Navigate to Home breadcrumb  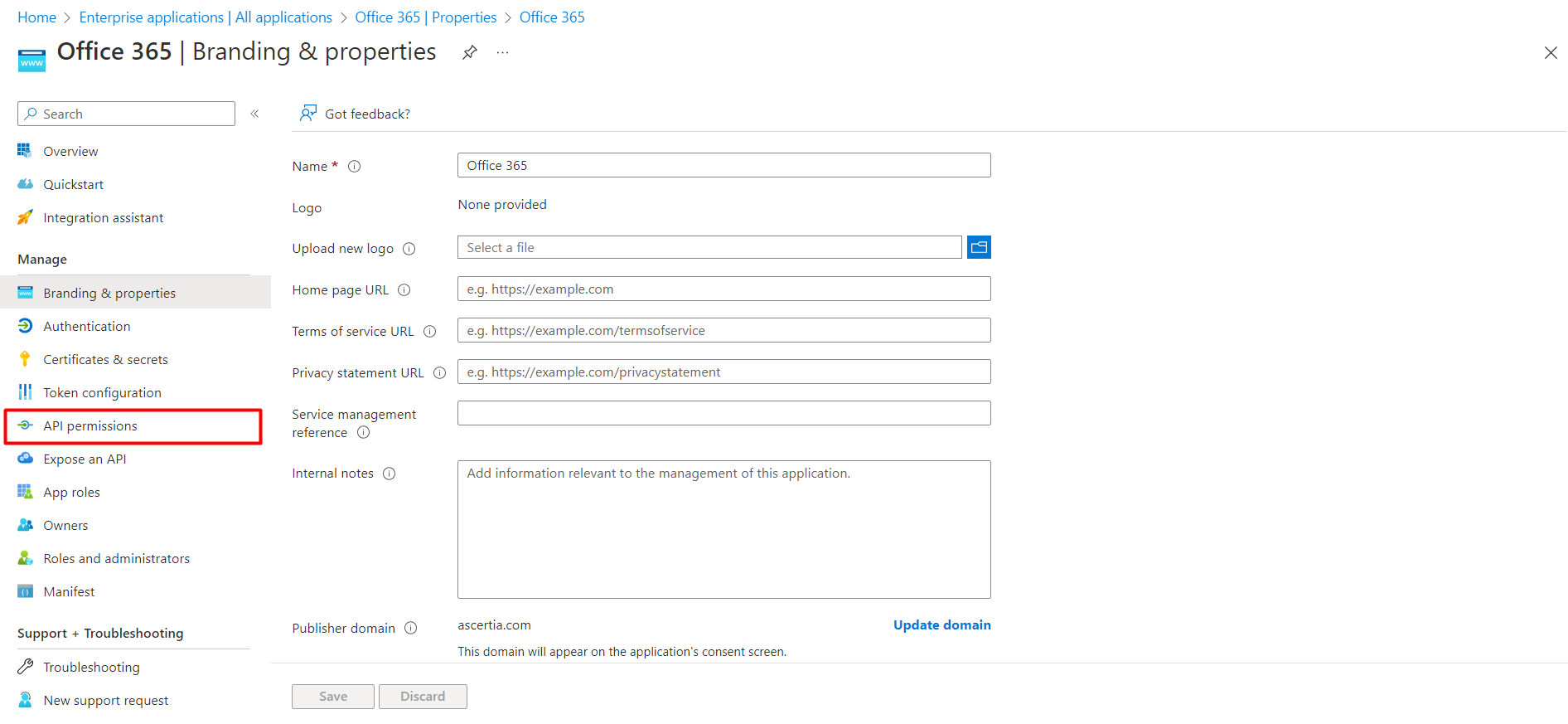36,17
